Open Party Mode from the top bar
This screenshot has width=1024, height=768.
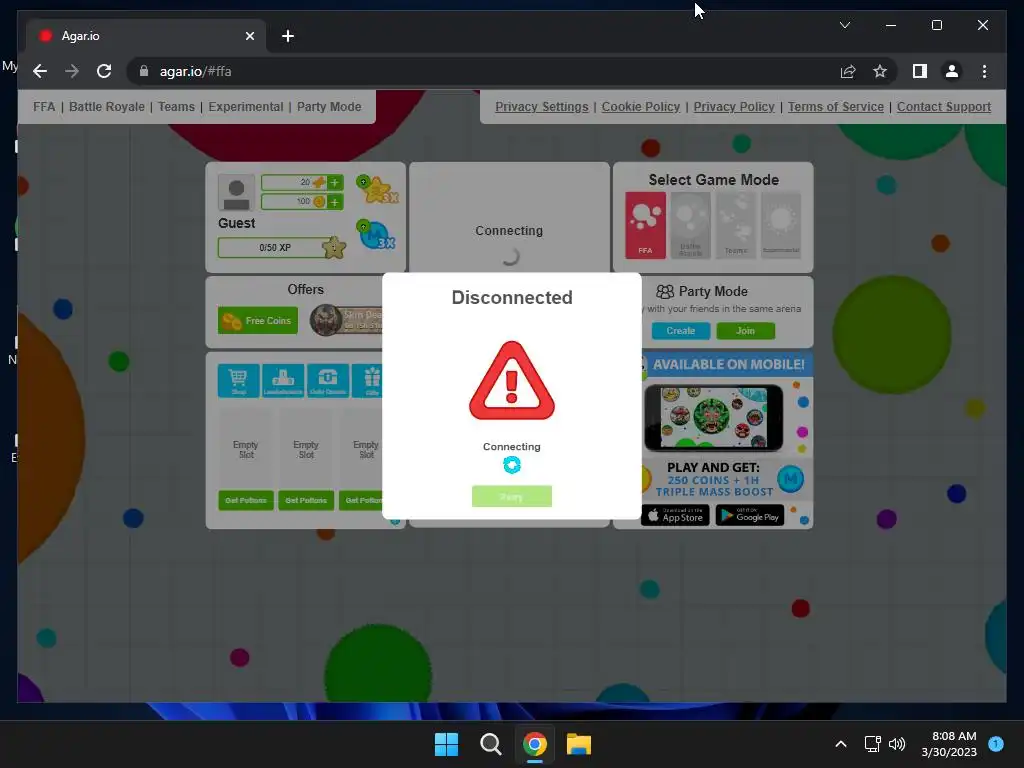coord(329,106)
